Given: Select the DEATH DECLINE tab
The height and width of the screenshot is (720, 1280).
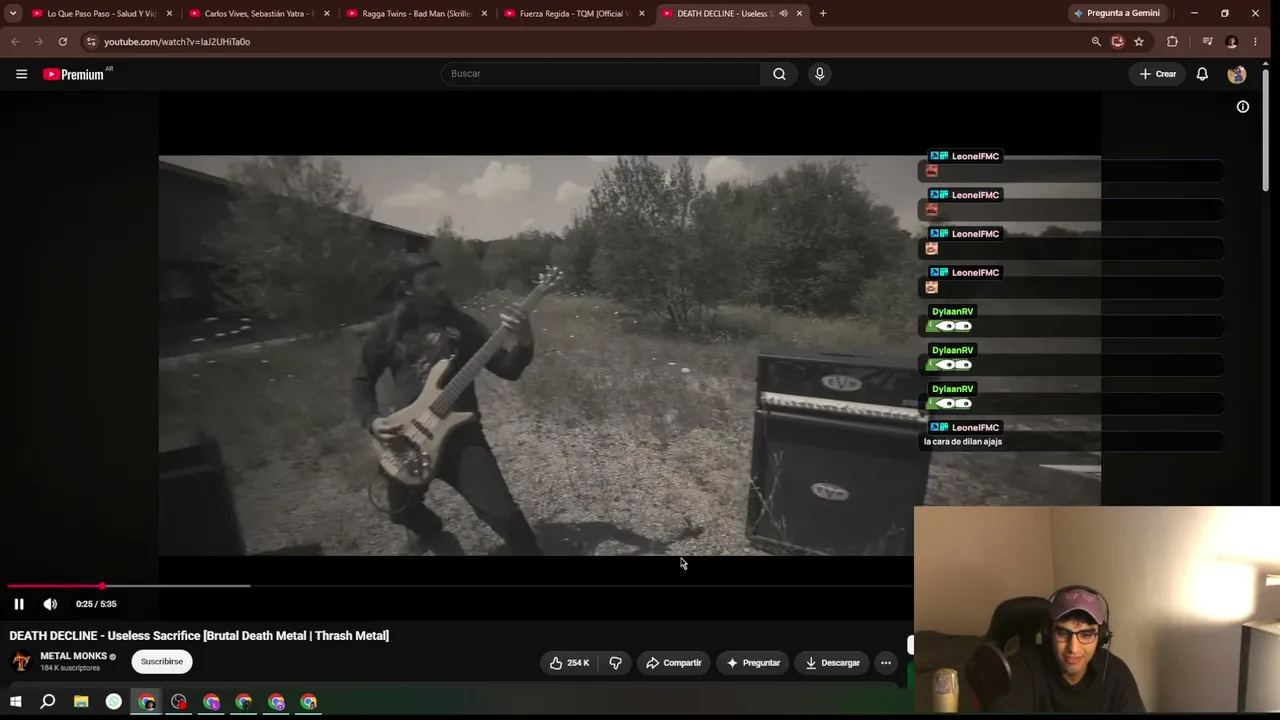Looking at the screenshot, I should tap(731, 14).
